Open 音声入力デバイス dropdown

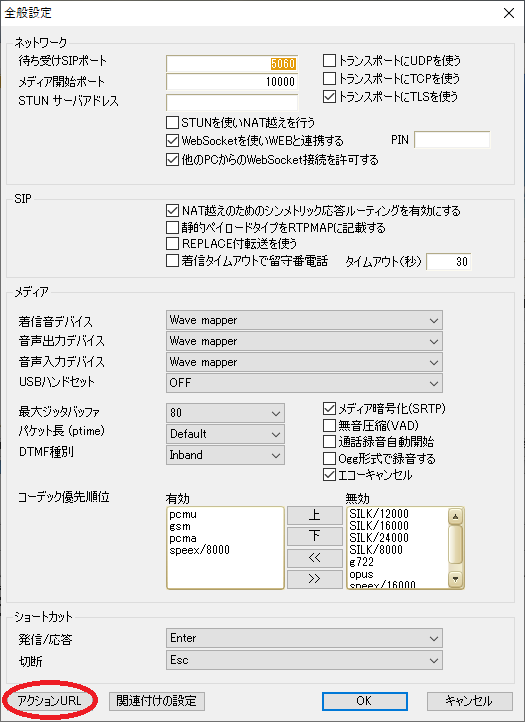pyautogui.click(x=304, y=362)
